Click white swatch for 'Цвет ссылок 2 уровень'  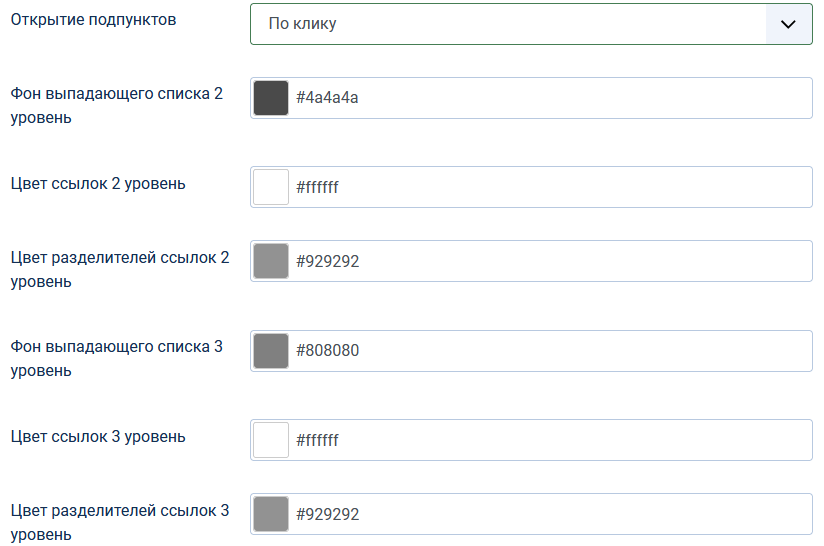coord(271,187)
